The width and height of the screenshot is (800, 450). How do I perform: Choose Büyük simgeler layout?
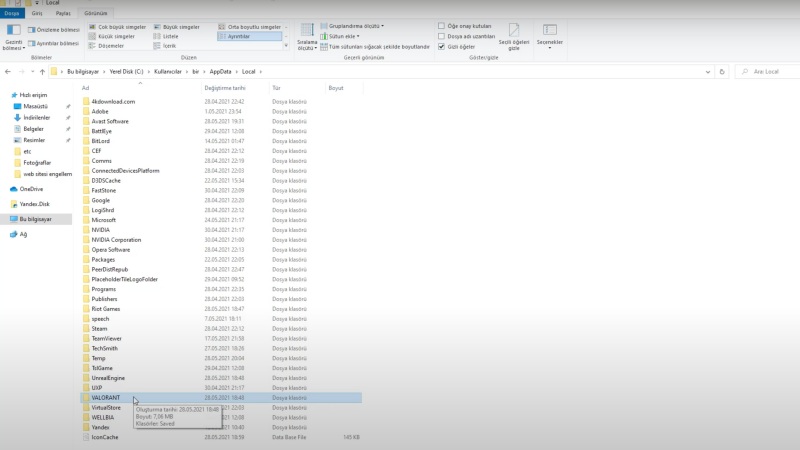pos(177,27)
